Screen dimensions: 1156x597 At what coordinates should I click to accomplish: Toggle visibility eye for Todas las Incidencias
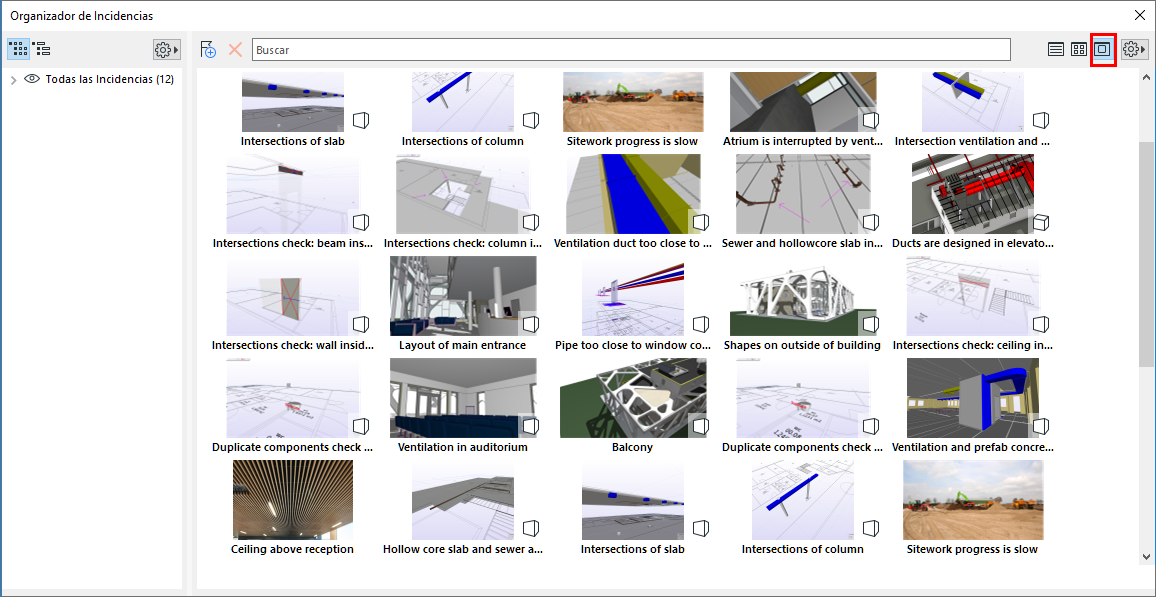[x=32, y=79]
